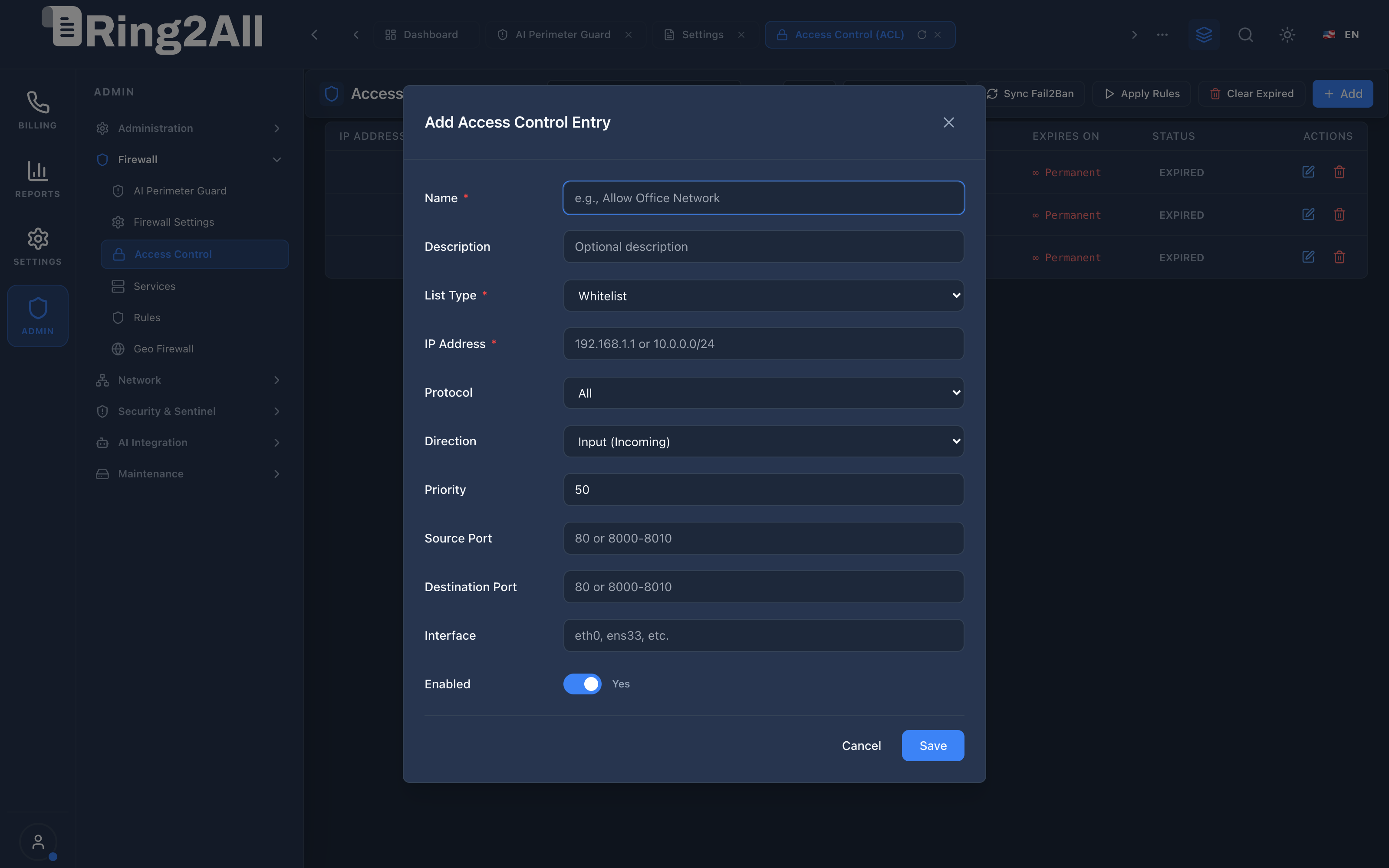The width and height of the screenshot is (1389, 868).
Task: Toggle the Enabled switch off
Action: [x=582, y=684]
